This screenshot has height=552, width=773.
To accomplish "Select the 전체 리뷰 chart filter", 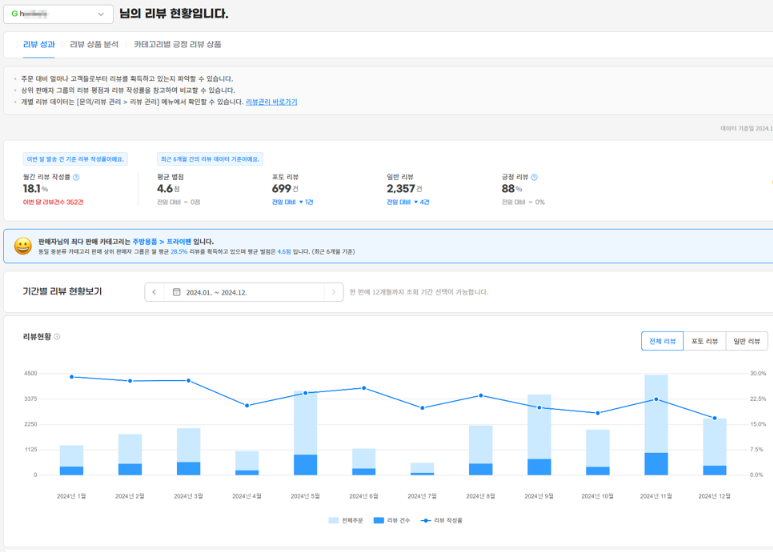I will point(662,341).
